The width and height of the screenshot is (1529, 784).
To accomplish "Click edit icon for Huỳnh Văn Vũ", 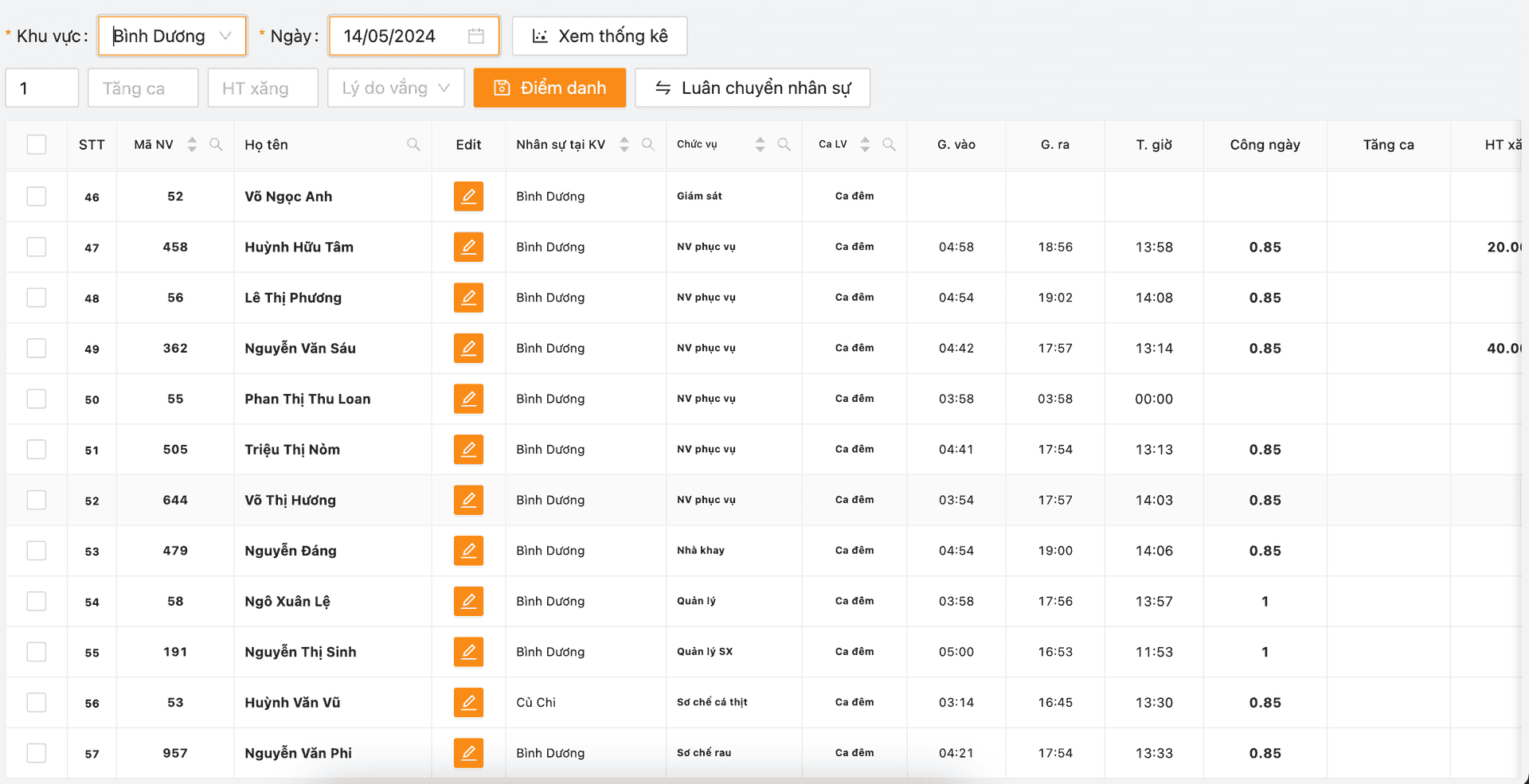I will point(468,702).
